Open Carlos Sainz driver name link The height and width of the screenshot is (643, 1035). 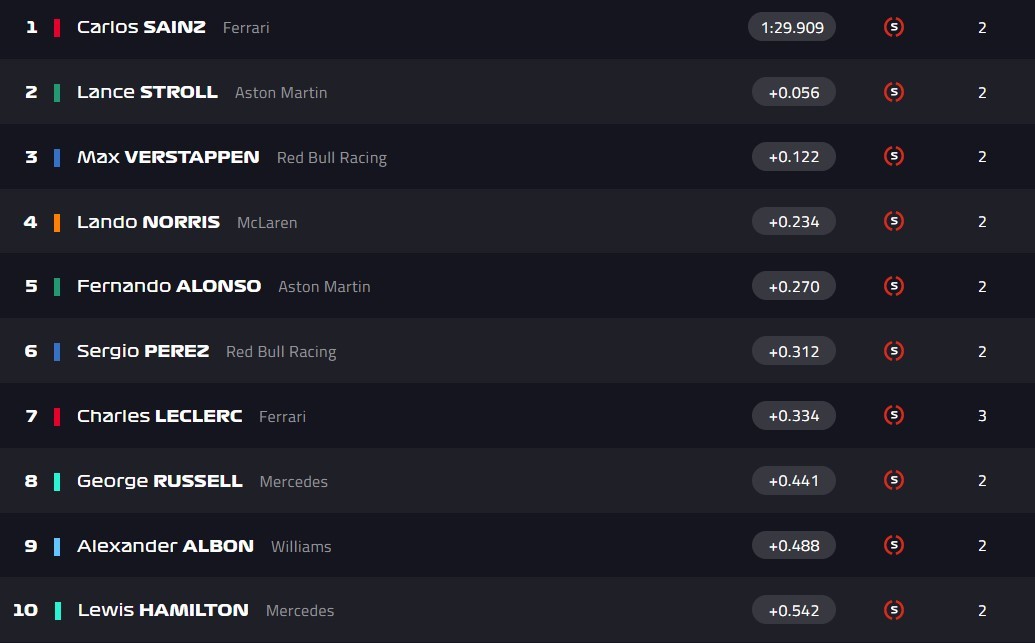(x=141, y=27)
